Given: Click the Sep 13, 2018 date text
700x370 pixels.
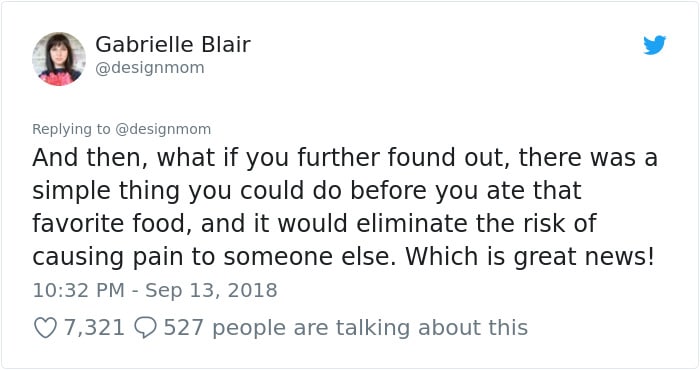Looking at the screenshot, I should point(211,291).
